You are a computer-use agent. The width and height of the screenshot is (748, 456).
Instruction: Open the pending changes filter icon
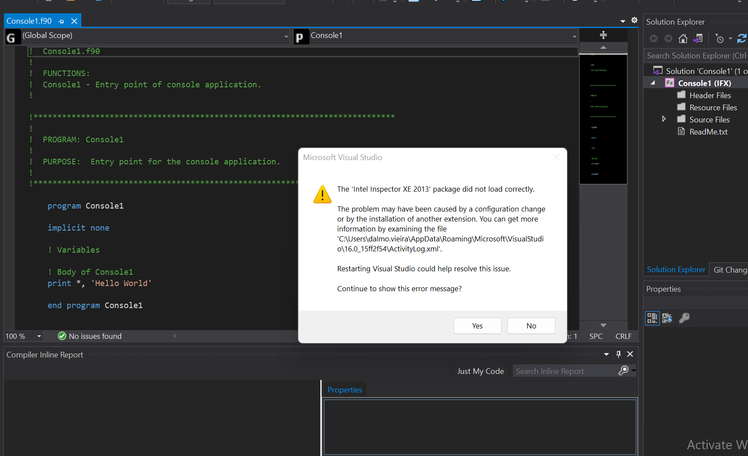click(719, 39)
